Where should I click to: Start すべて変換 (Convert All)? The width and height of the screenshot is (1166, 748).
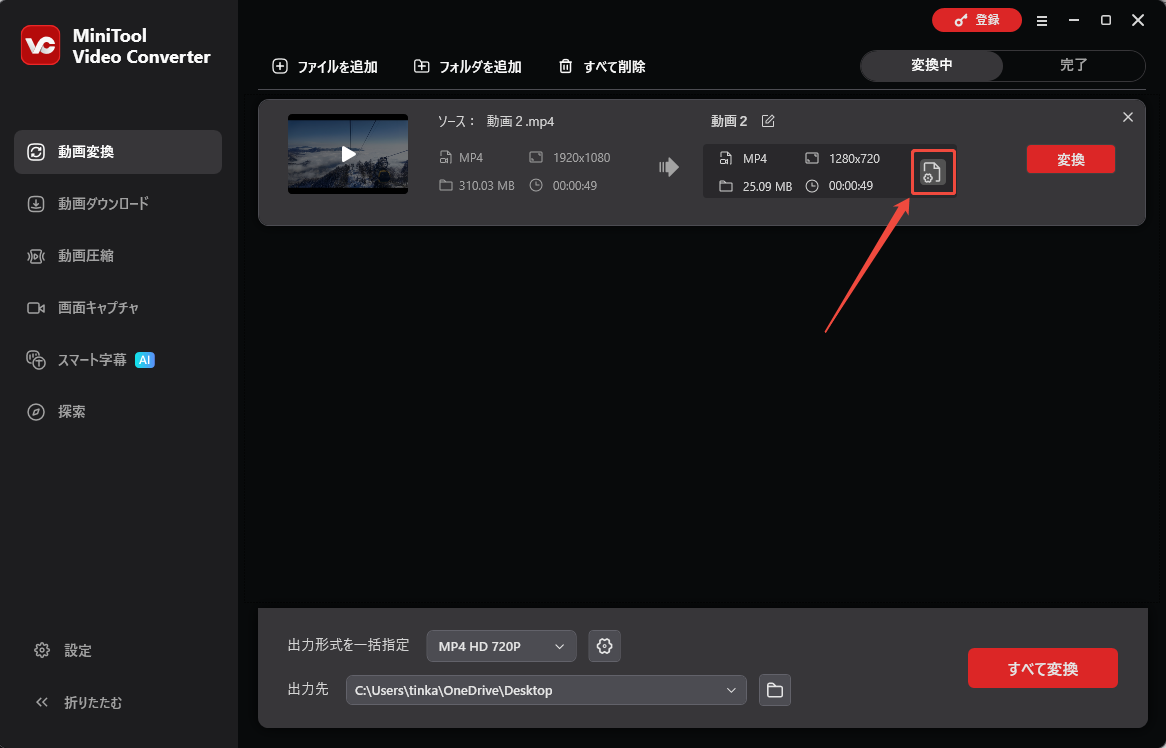(x=1042, y=668)
